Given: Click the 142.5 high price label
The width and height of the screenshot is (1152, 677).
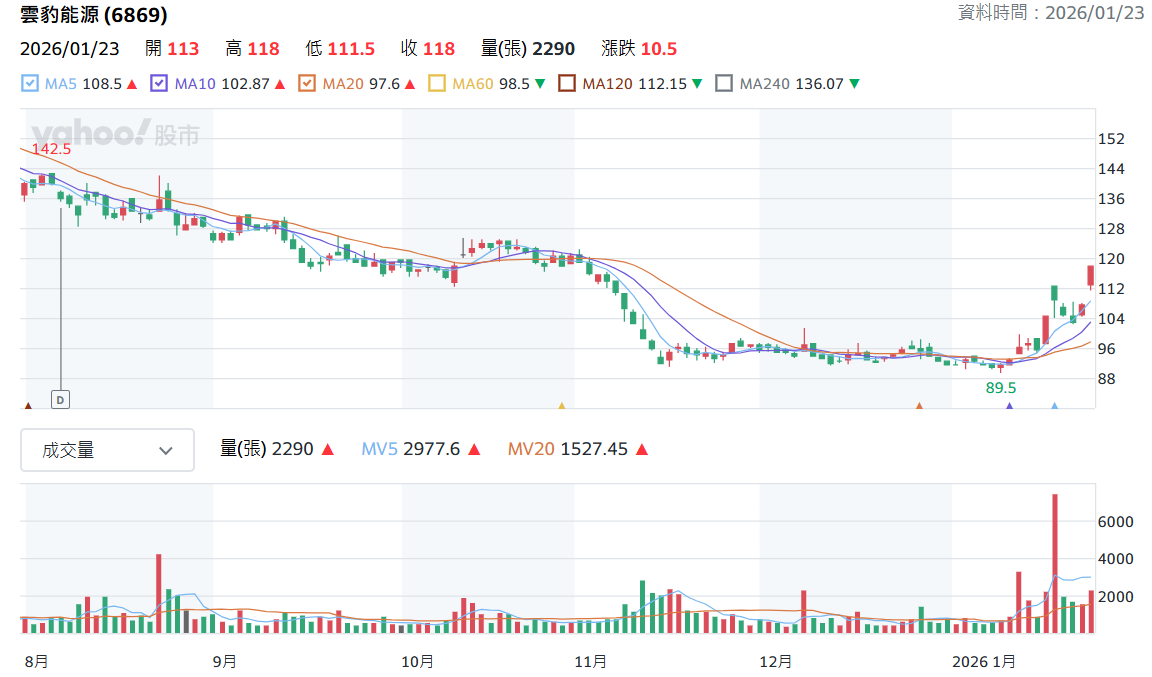Looking at the screenshot, I should coord(51,149).
